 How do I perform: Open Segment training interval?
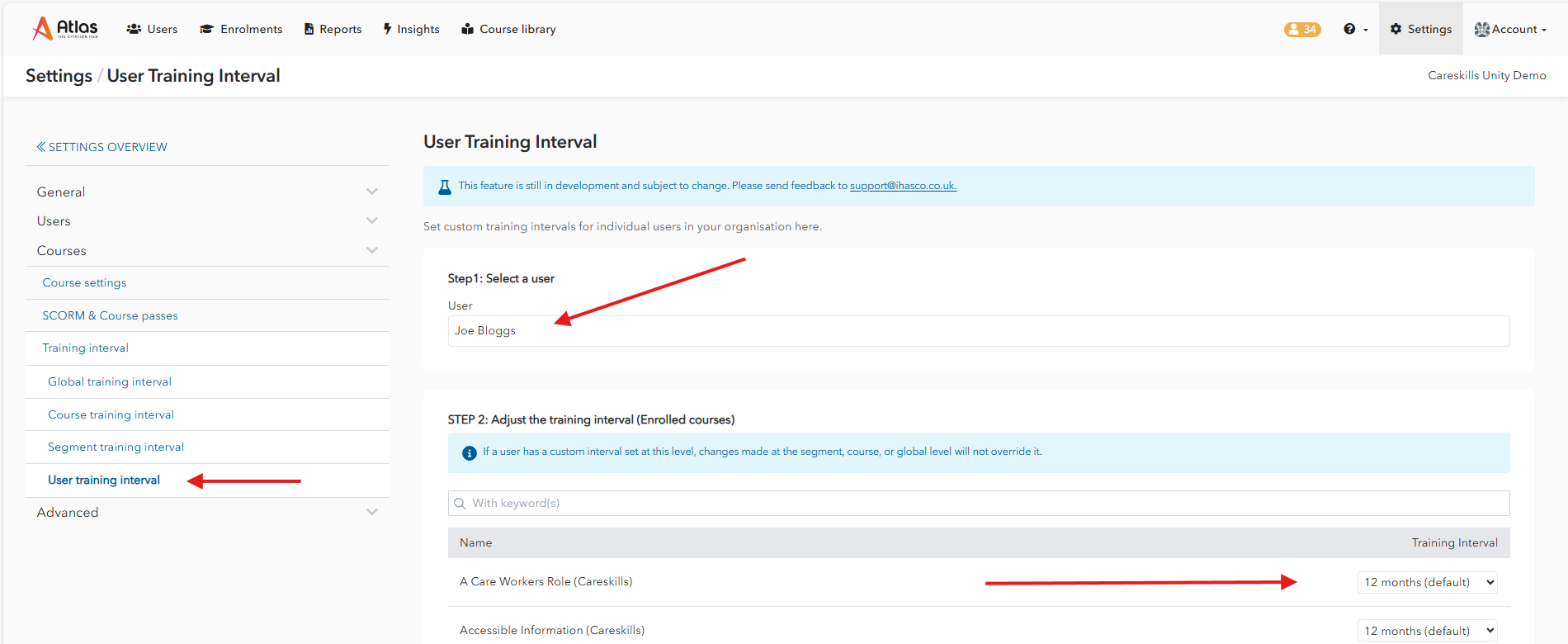coord(116,447)
